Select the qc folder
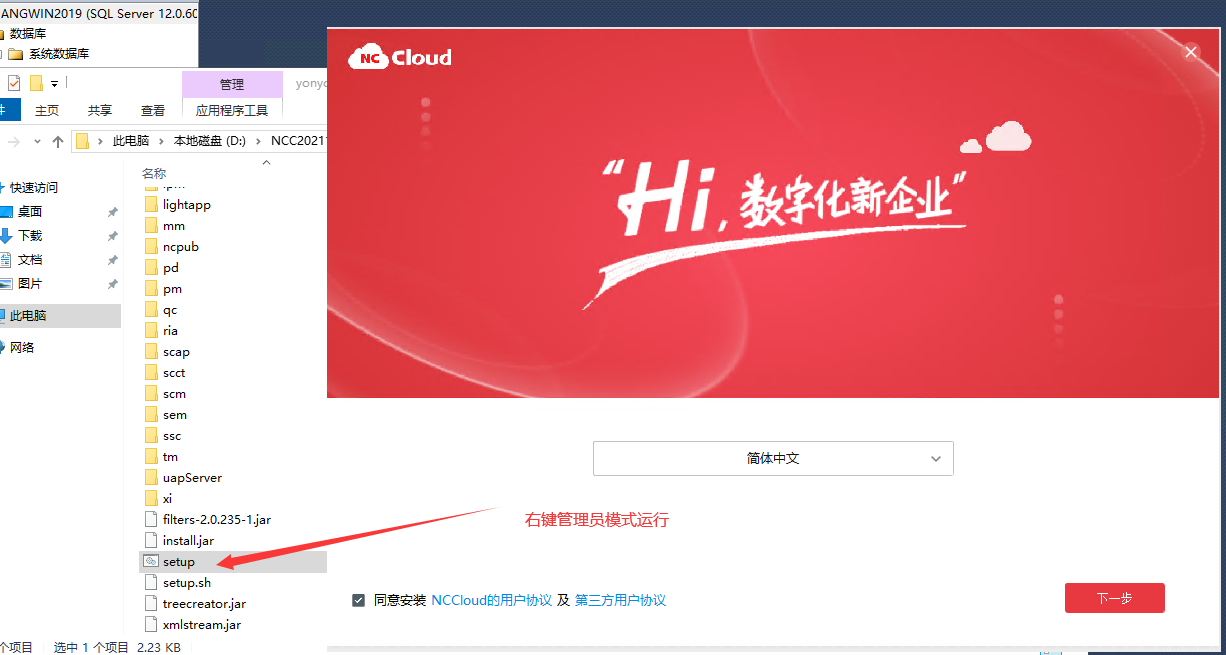Viewport: 1226px width, 655px height. (x=170, y=310)
